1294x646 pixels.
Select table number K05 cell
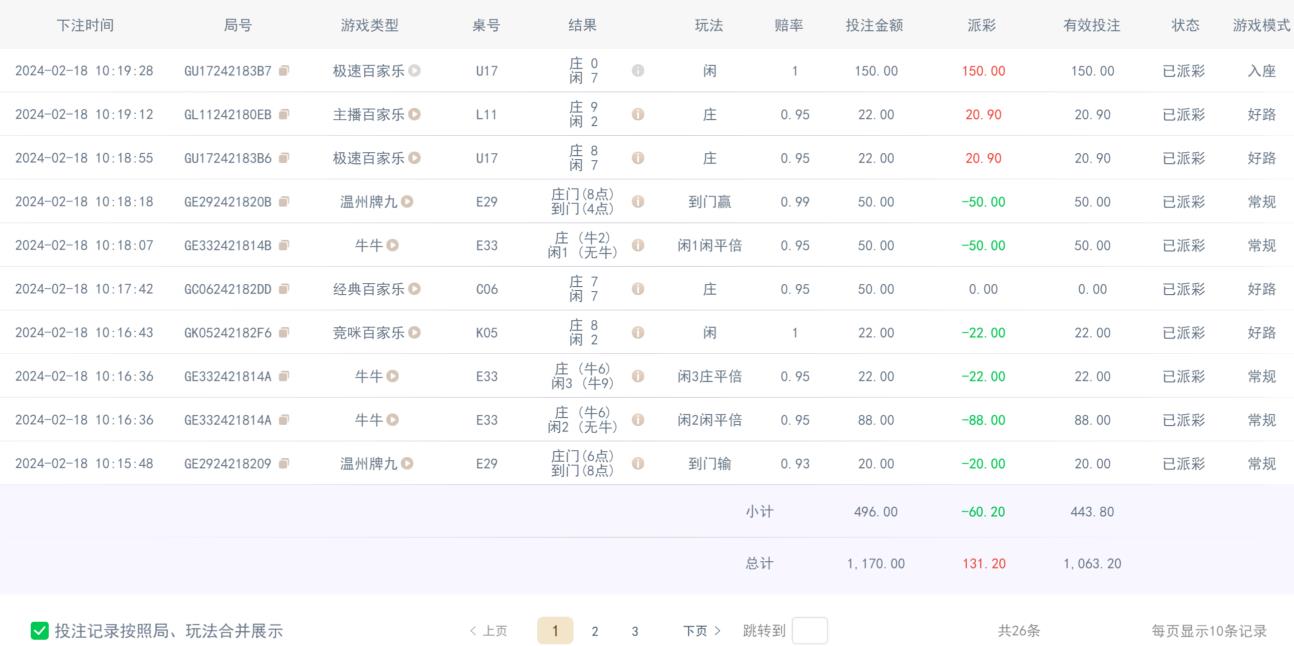pyautogui.click(x=487, y=333)
